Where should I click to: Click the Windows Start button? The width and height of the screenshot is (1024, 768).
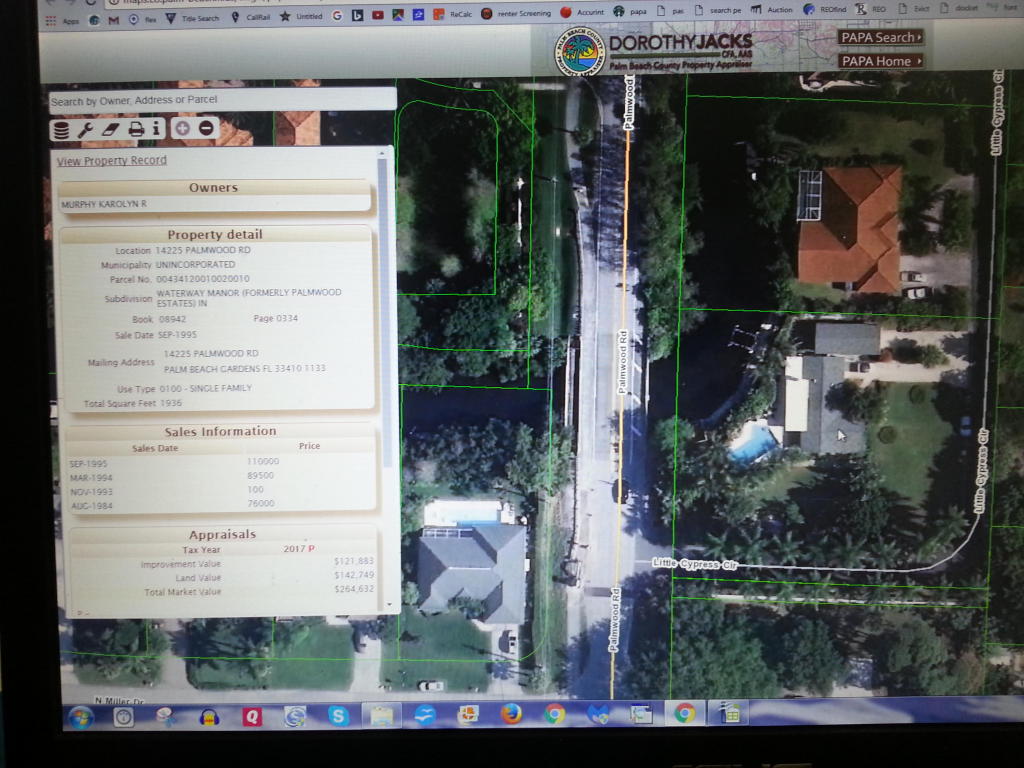click(80, 716)
